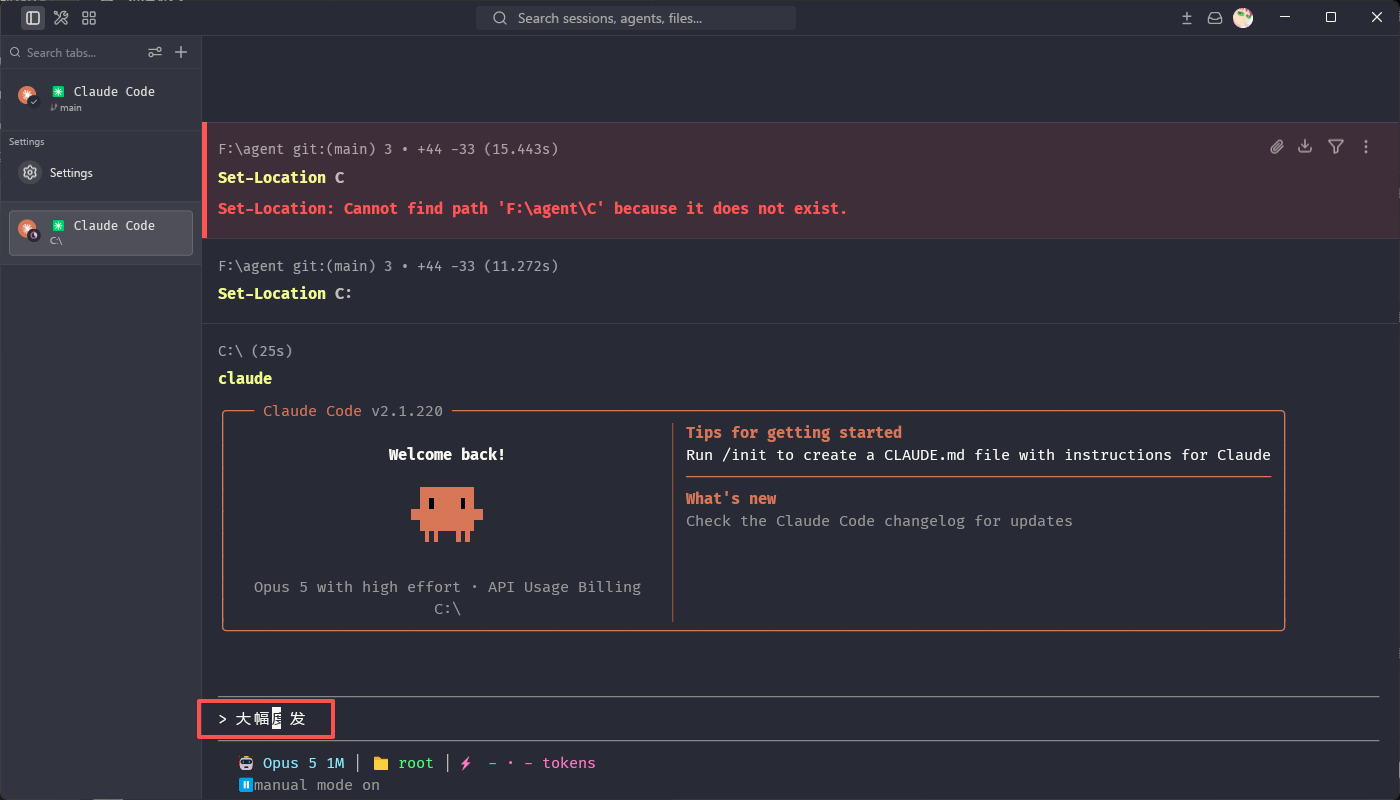The width and height of the screenshot is (1400, 800).
Task: Add a new tab with the plus icon
Action: pyautogui.click(x=181, y=52)
